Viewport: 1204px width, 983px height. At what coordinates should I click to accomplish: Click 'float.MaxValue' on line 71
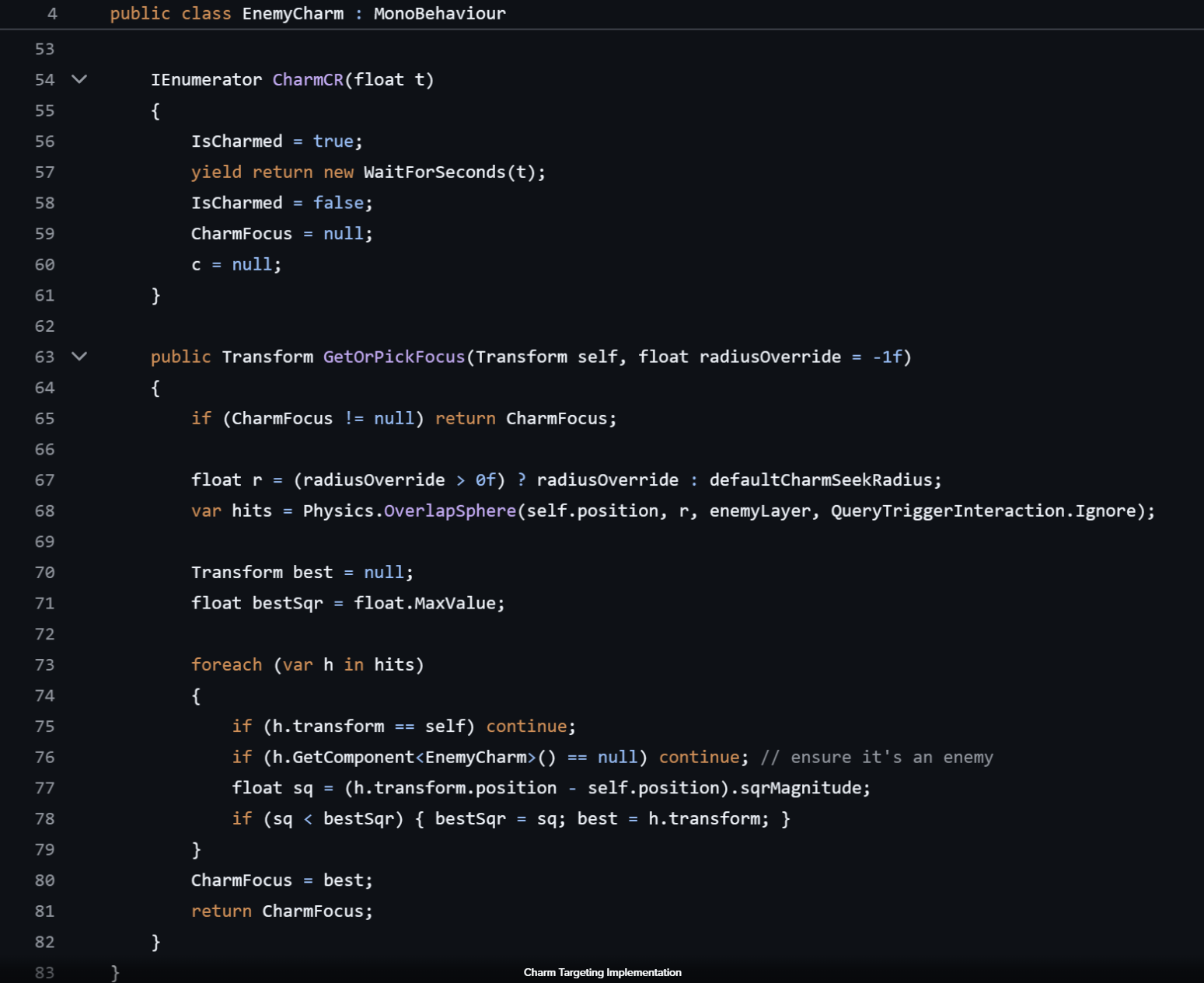pyautogui.click(x=424, y=603)
